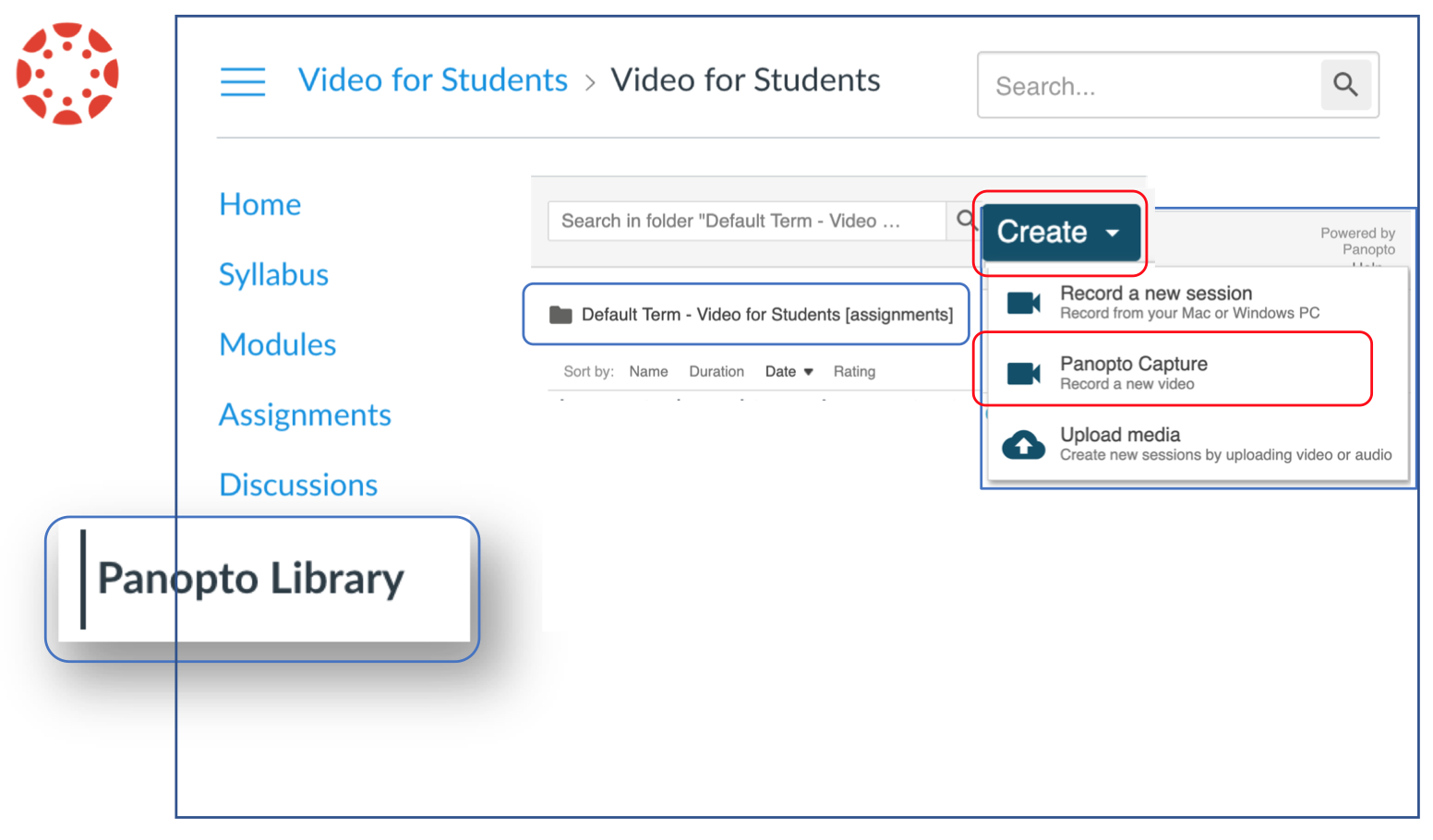Sort sessions by Duration

716,372
